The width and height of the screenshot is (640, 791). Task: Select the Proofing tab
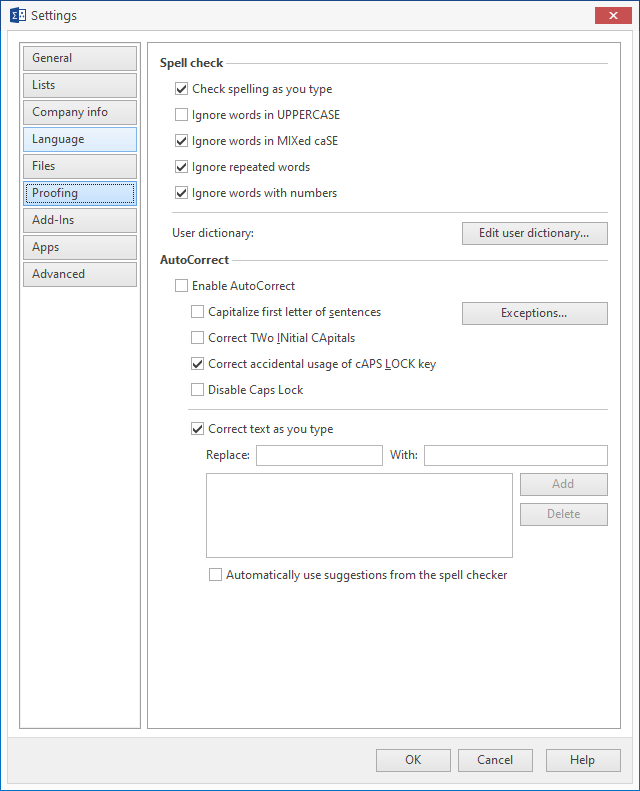(80, 193)
